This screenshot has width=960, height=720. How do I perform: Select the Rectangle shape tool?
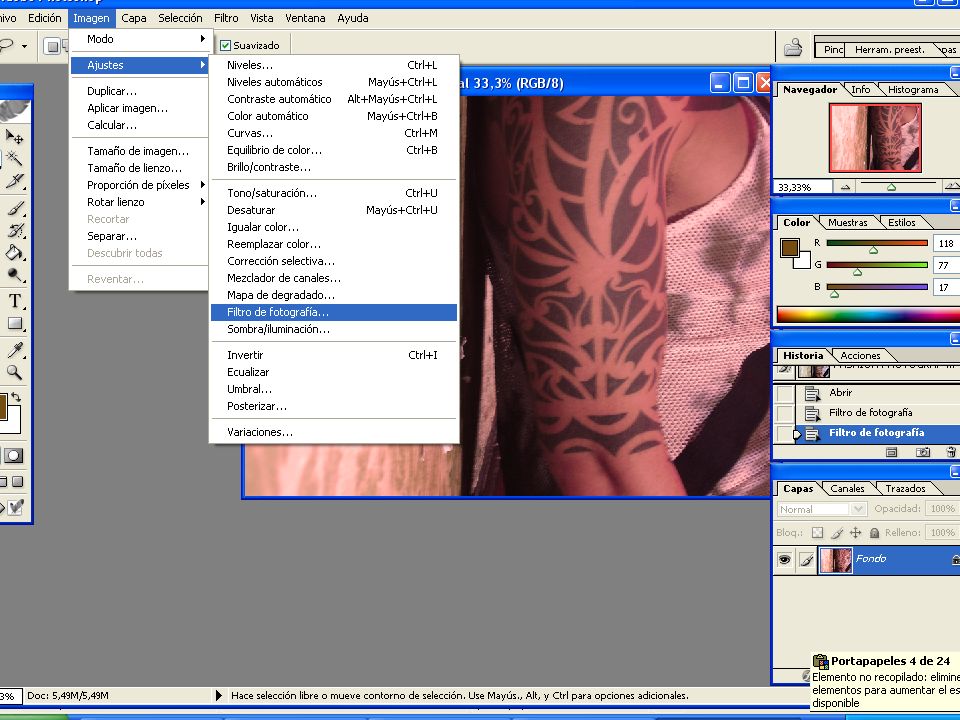point(14,323)
